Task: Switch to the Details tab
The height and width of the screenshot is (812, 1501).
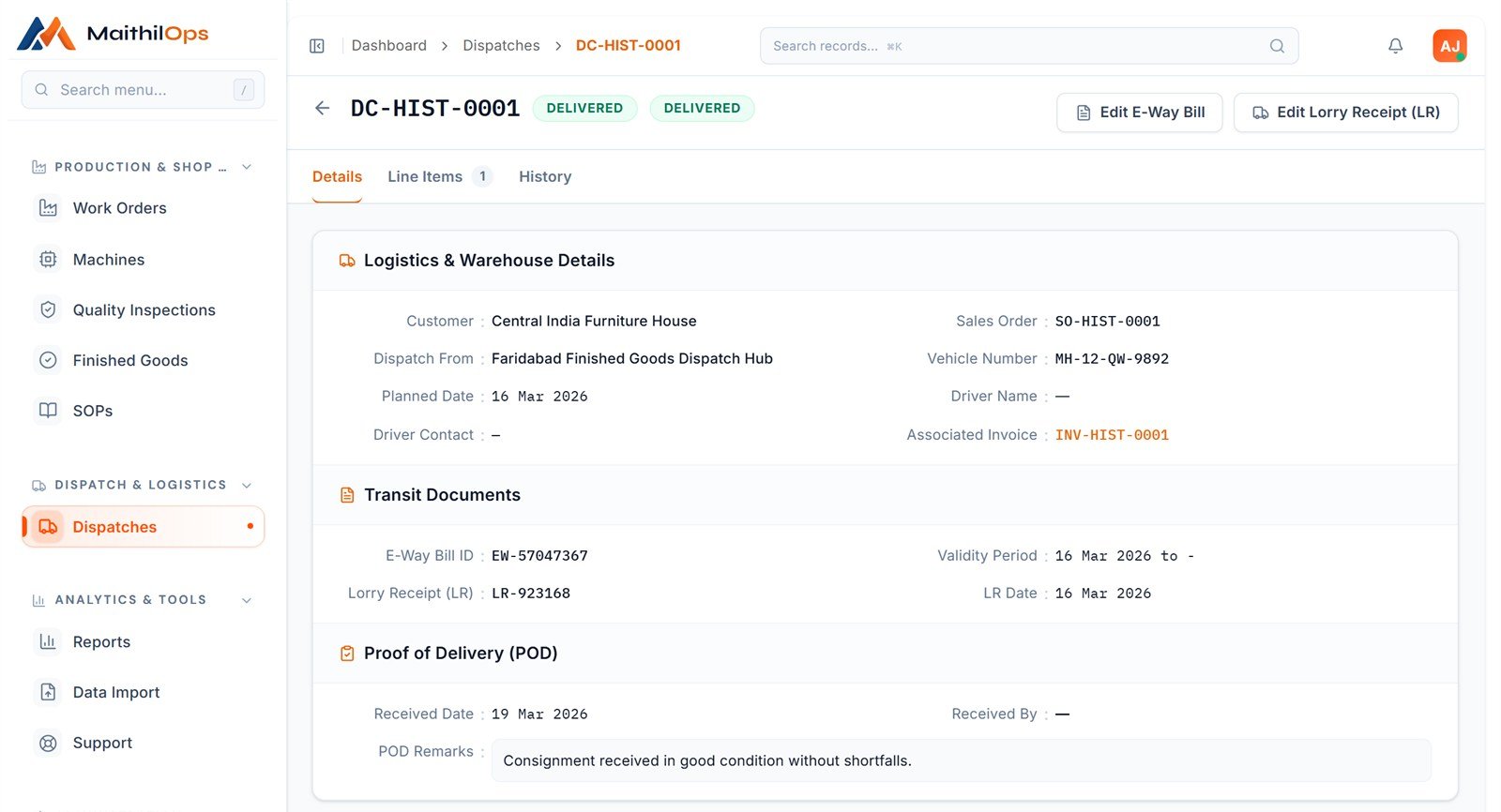Action: pyautogui.click(x=337, y=176)
